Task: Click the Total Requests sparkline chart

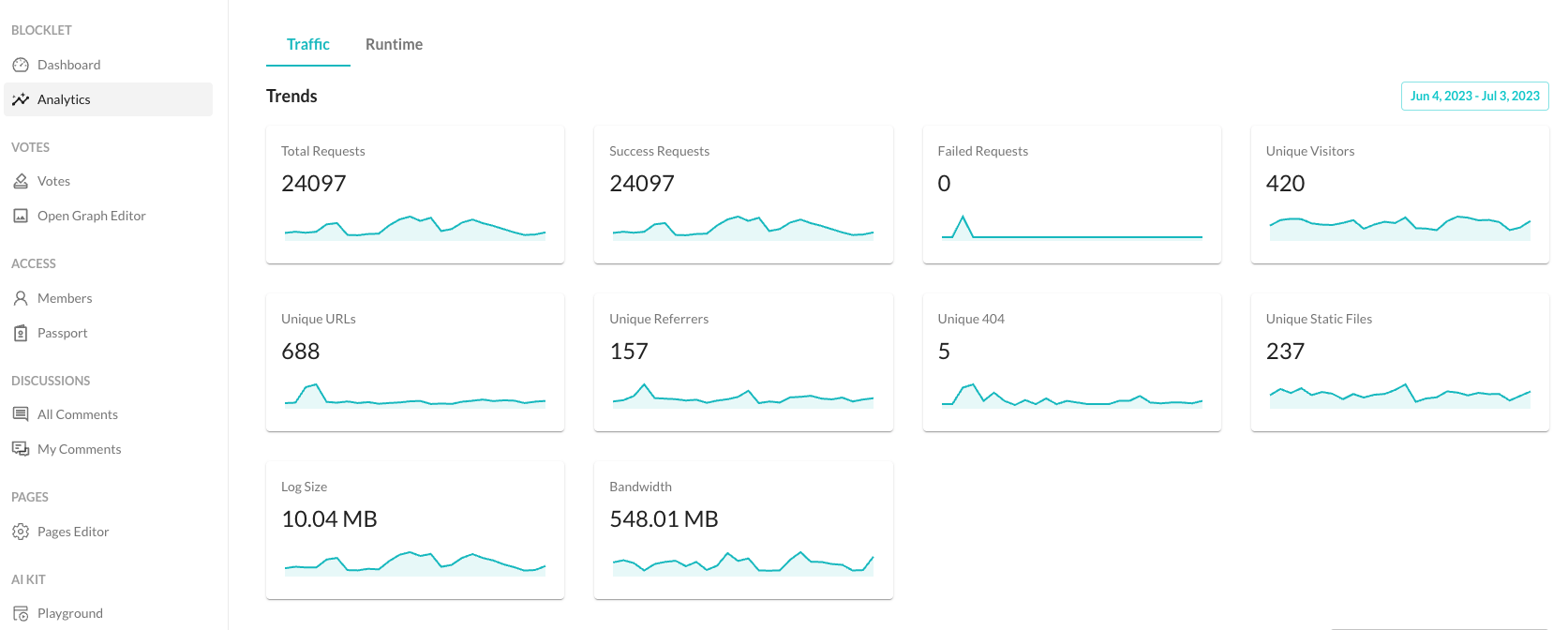Action: tap(415, 228)
